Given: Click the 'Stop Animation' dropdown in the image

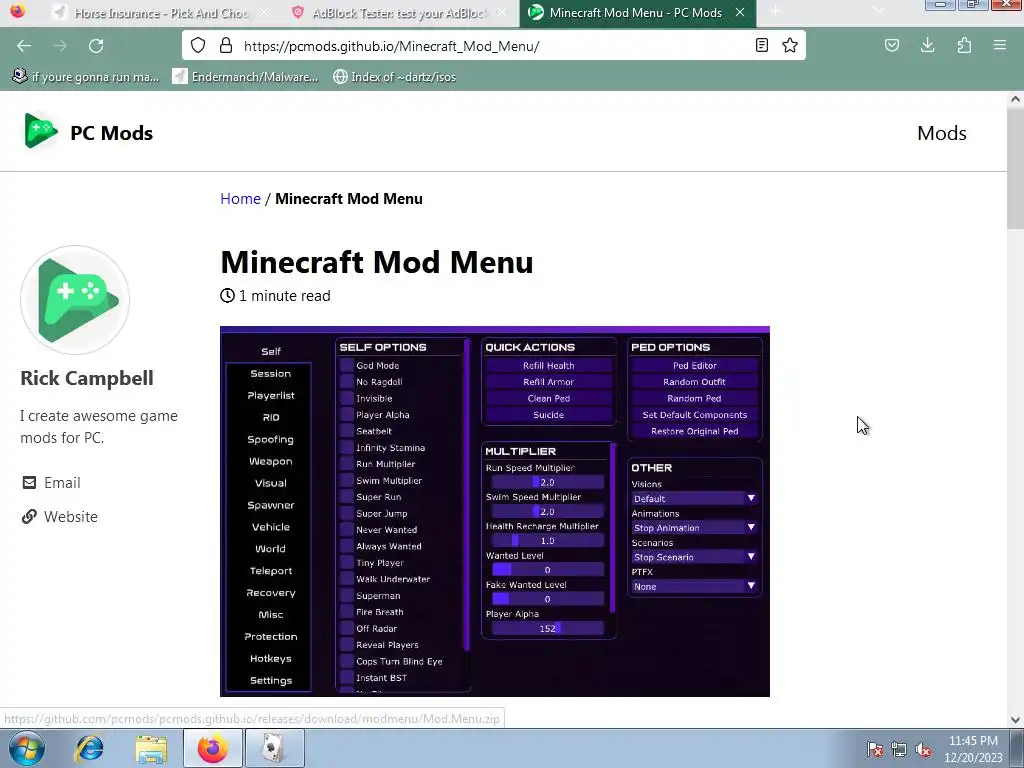Looking at the screenshot, I should [x=694, y=528].
